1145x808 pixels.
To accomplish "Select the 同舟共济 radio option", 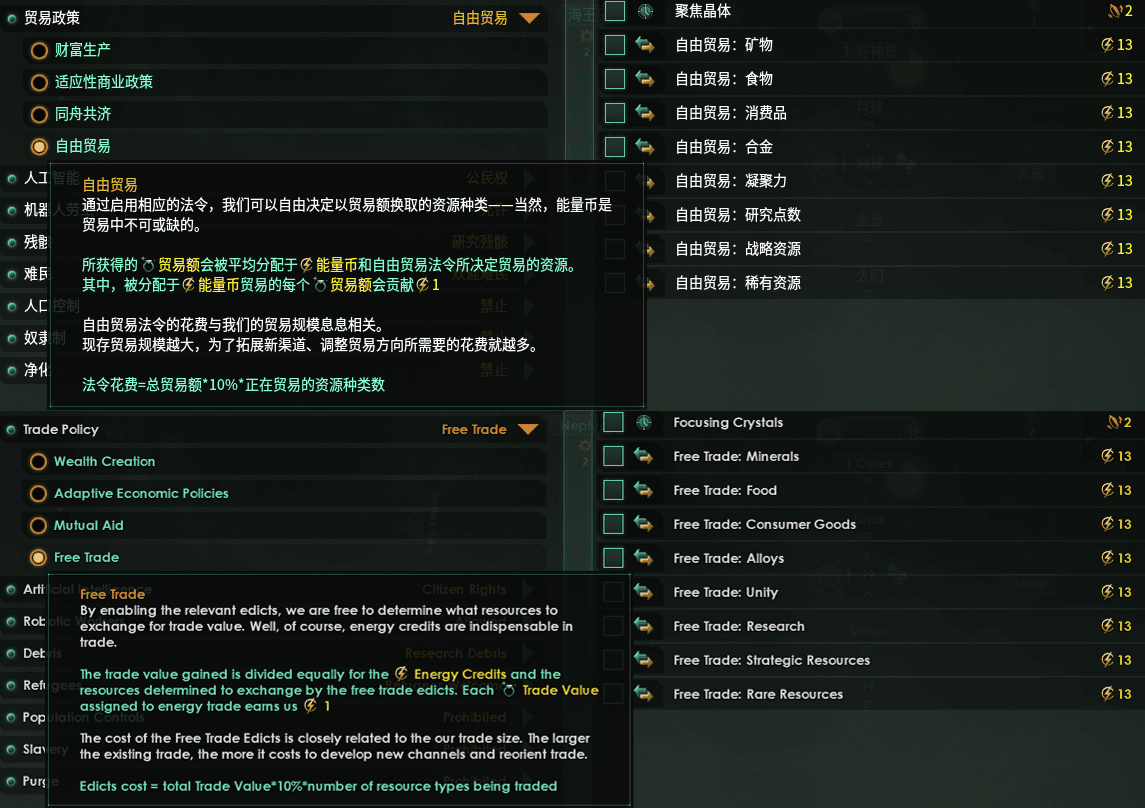I will click(x=39, y=115).
